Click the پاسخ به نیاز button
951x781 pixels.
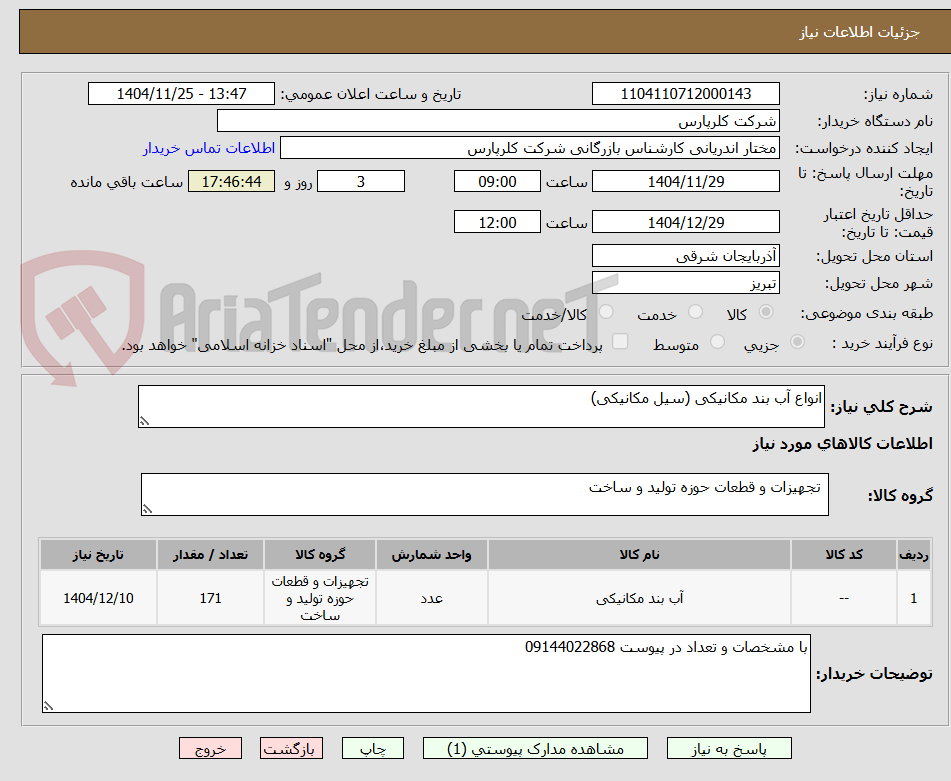(729, 748)
